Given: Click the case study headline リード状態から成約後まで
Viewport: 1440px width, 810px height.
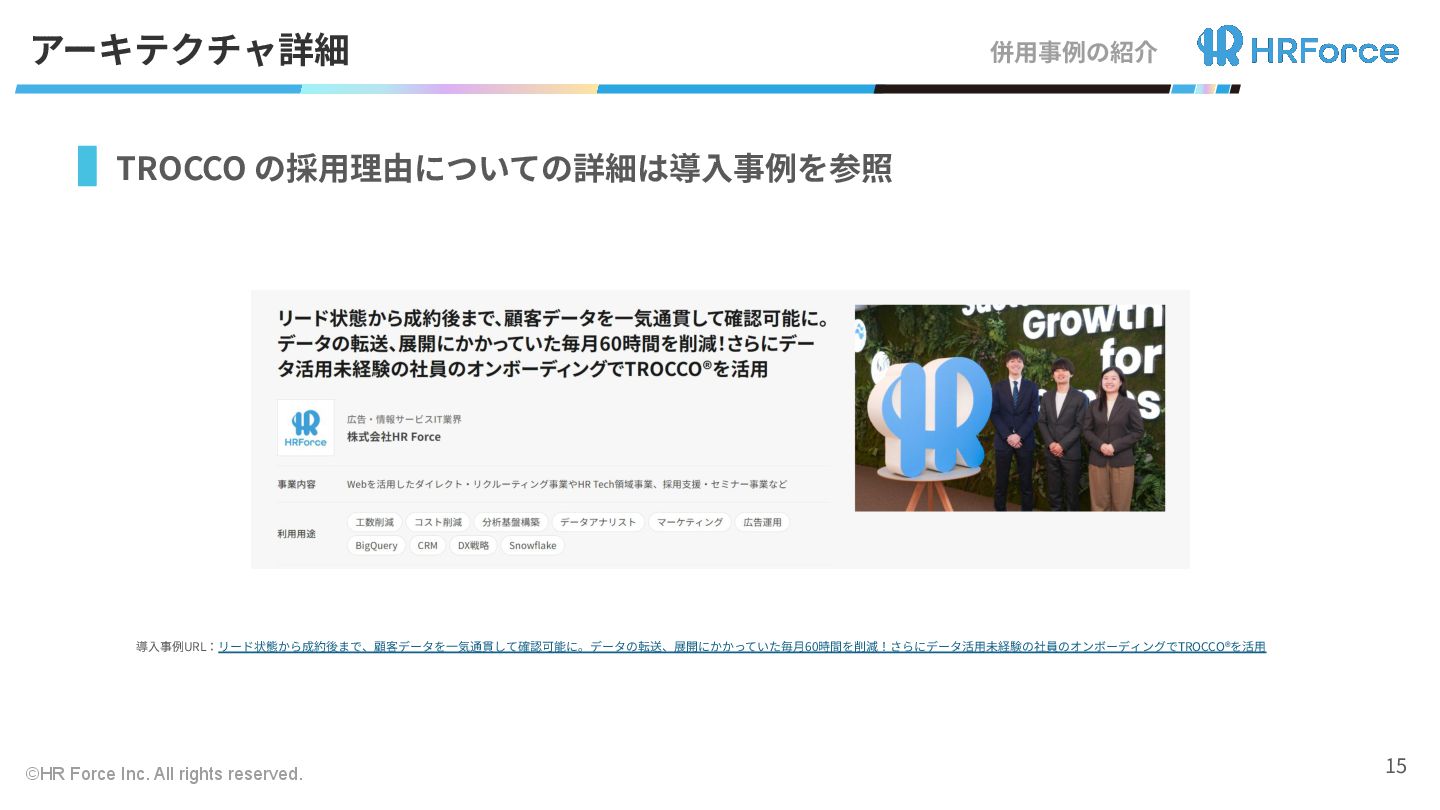Looking at the screenshot, I should [553, 344].
